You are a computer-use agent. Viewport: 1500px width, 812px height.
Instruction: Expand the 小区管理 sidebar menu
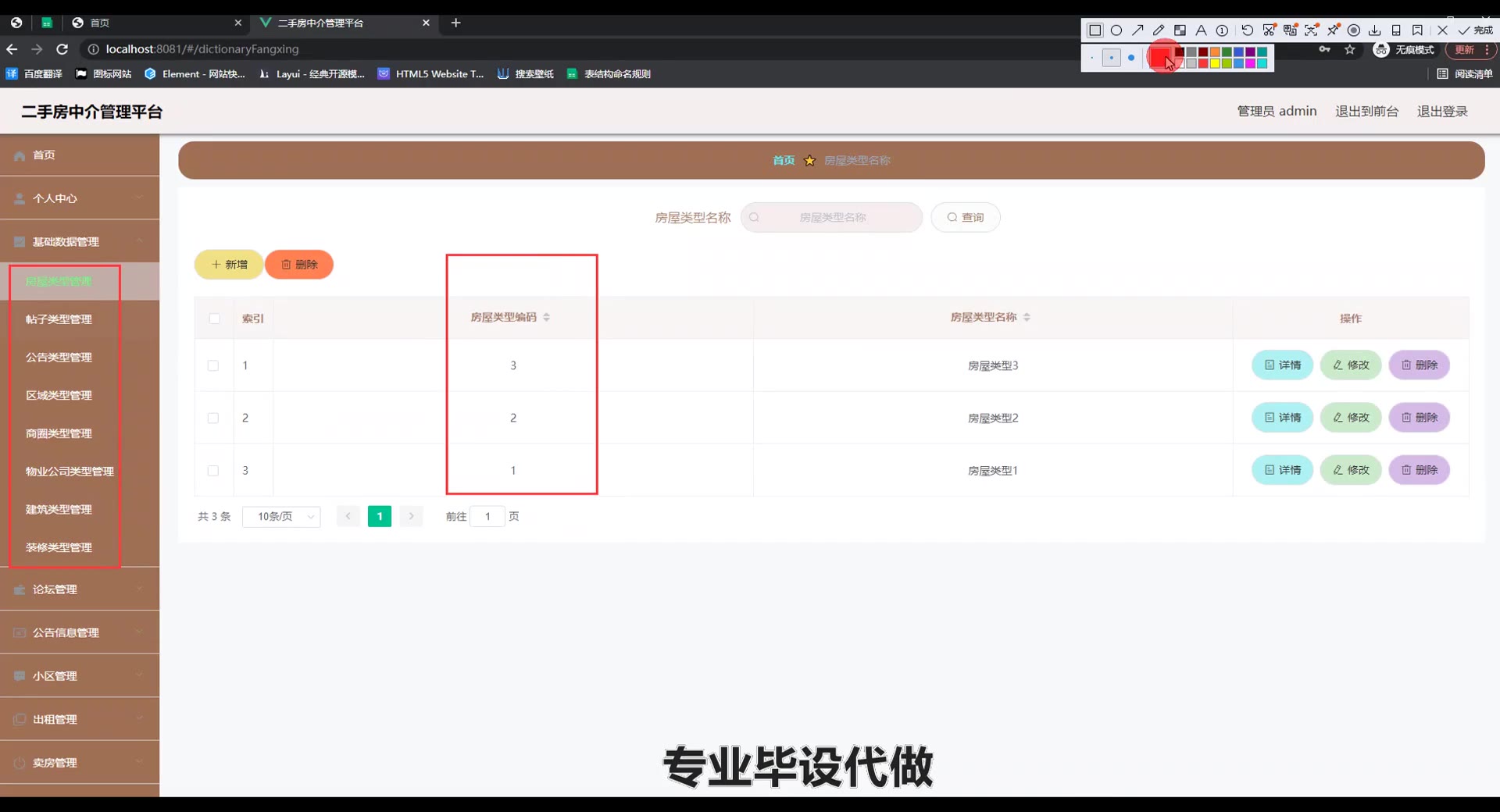point(80,676)
